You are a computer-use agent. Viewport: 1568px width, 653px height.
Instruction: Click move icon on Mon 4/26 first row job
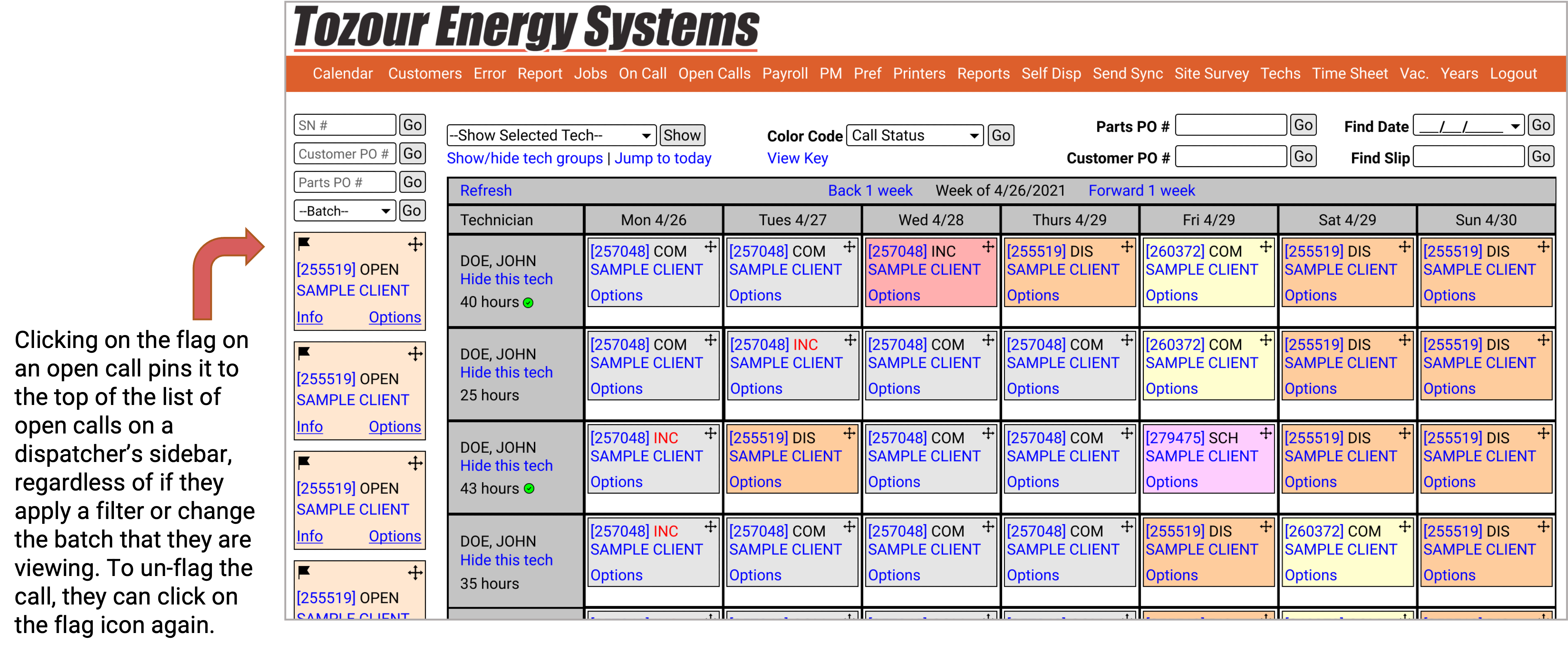pos(710,247)
